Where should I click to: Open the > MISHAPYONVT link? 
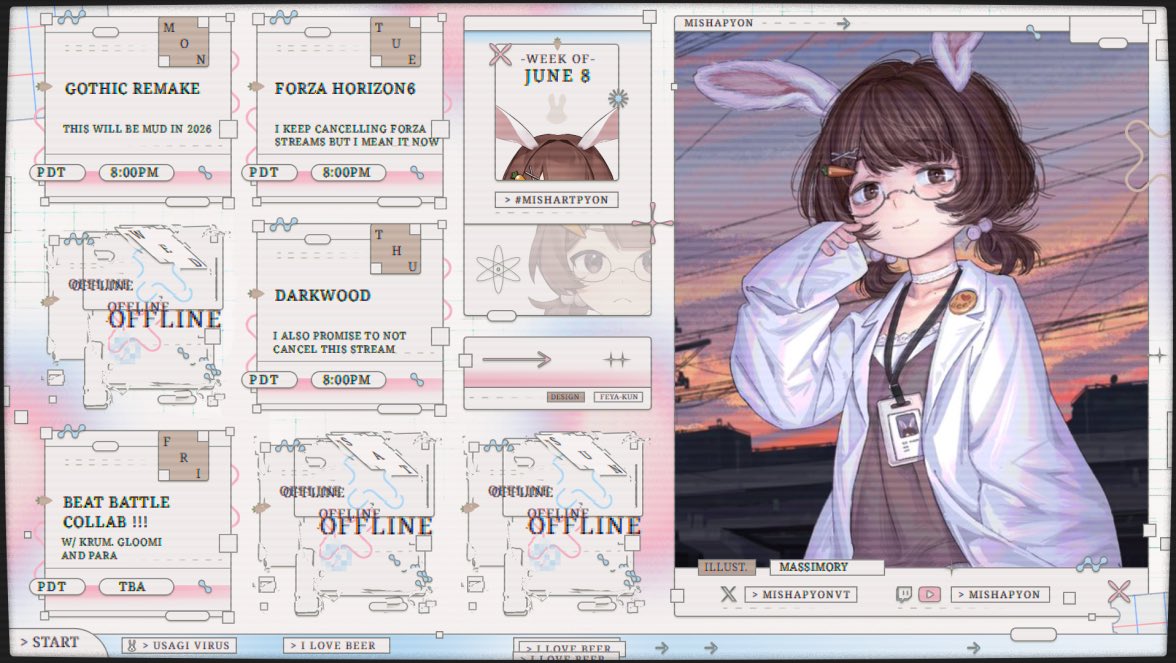tap(801, 594)
